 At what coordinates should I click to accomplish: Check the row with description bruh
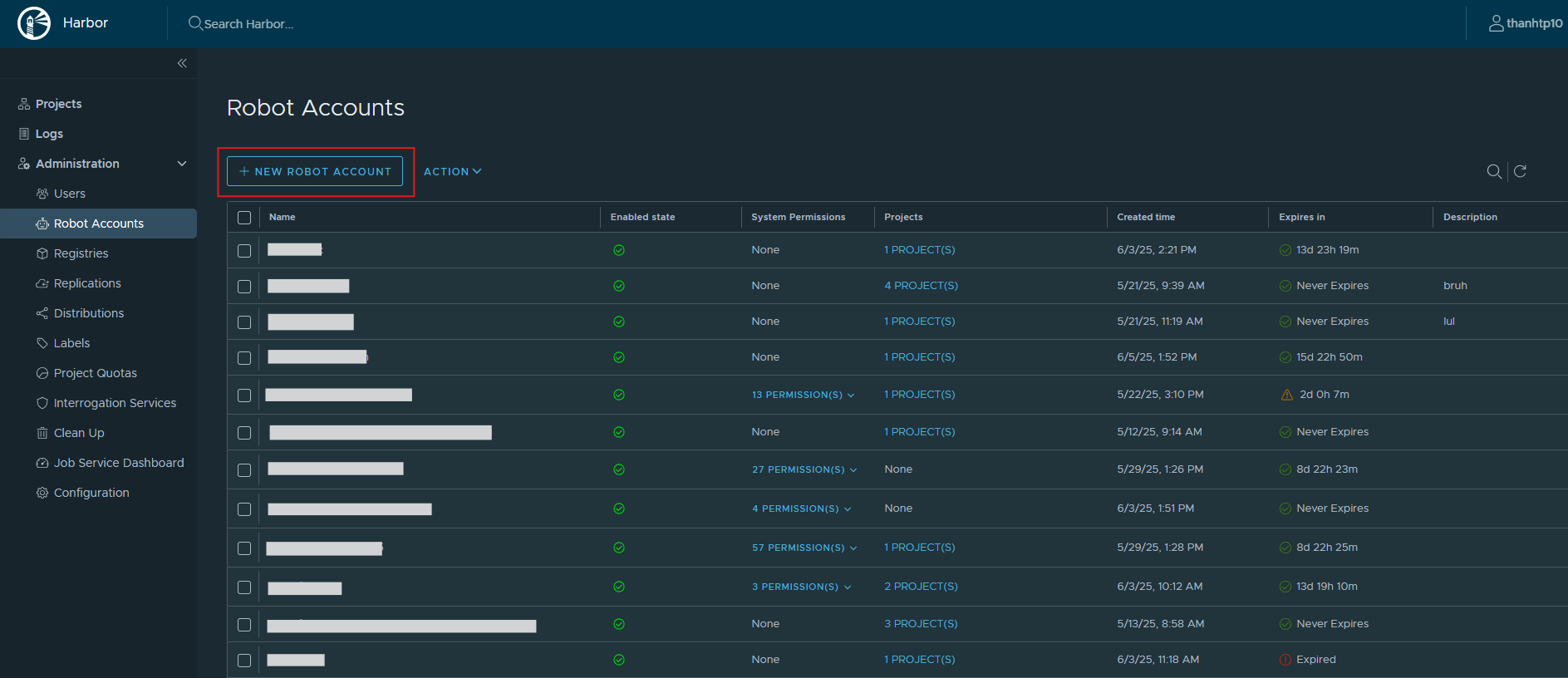coord(244,287)
